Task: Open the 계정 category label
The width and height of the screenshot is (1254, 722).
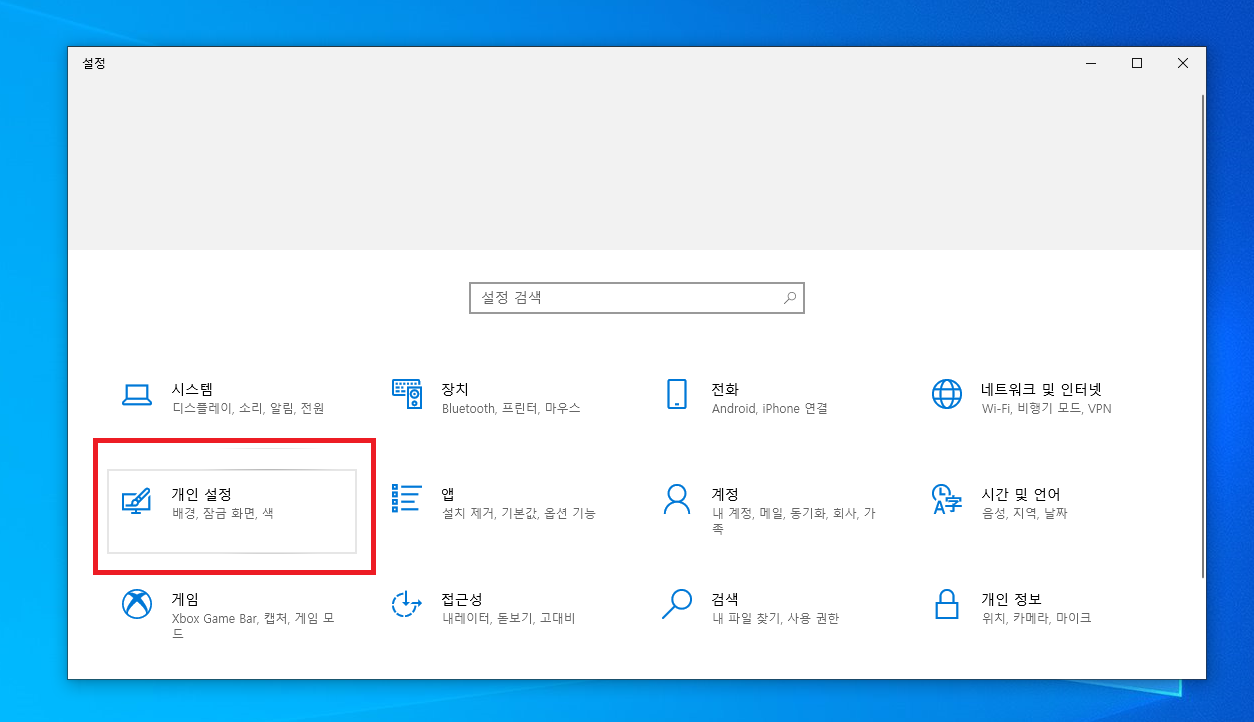Action: pyautogui.click(x=725, y=494)
